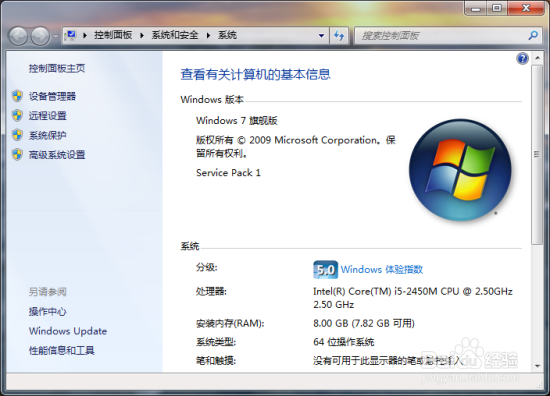The height and width of the screenshot is (396, 550).
Task: Click the shield icon beside 系统保护
Action: [x=17, y=135]
